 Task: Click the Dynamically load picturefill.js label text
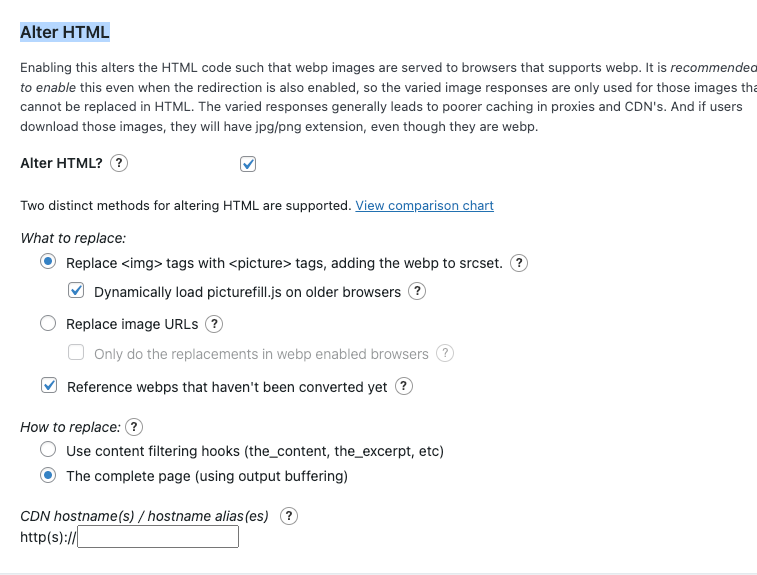(x=247, y=293)
